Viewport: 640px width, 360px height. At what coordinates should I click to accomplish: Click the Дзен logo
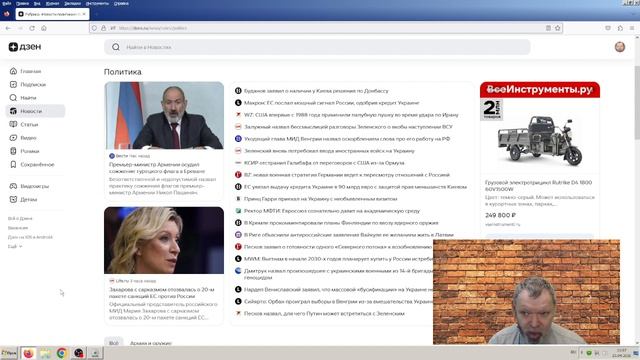25,47
